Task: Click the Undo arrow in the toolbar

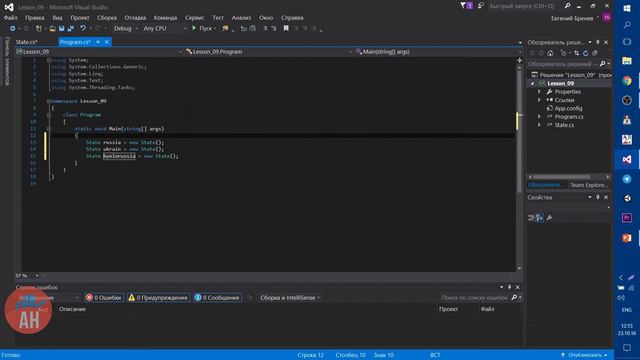Action: click(83, 29)
